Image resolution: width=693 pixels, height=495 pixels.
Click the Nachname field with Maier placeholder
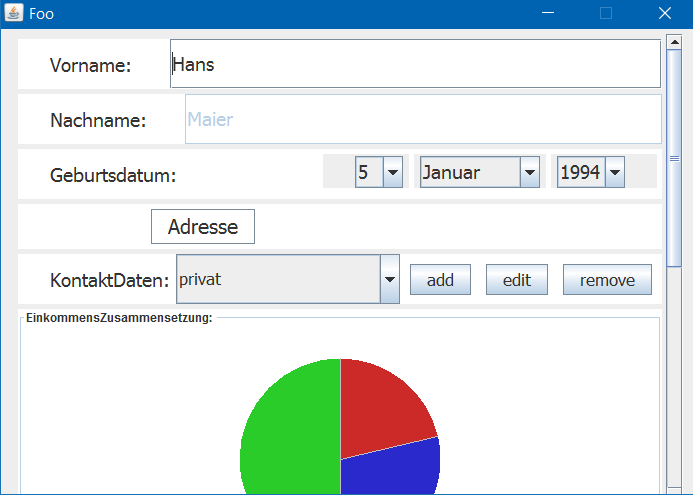423,119
